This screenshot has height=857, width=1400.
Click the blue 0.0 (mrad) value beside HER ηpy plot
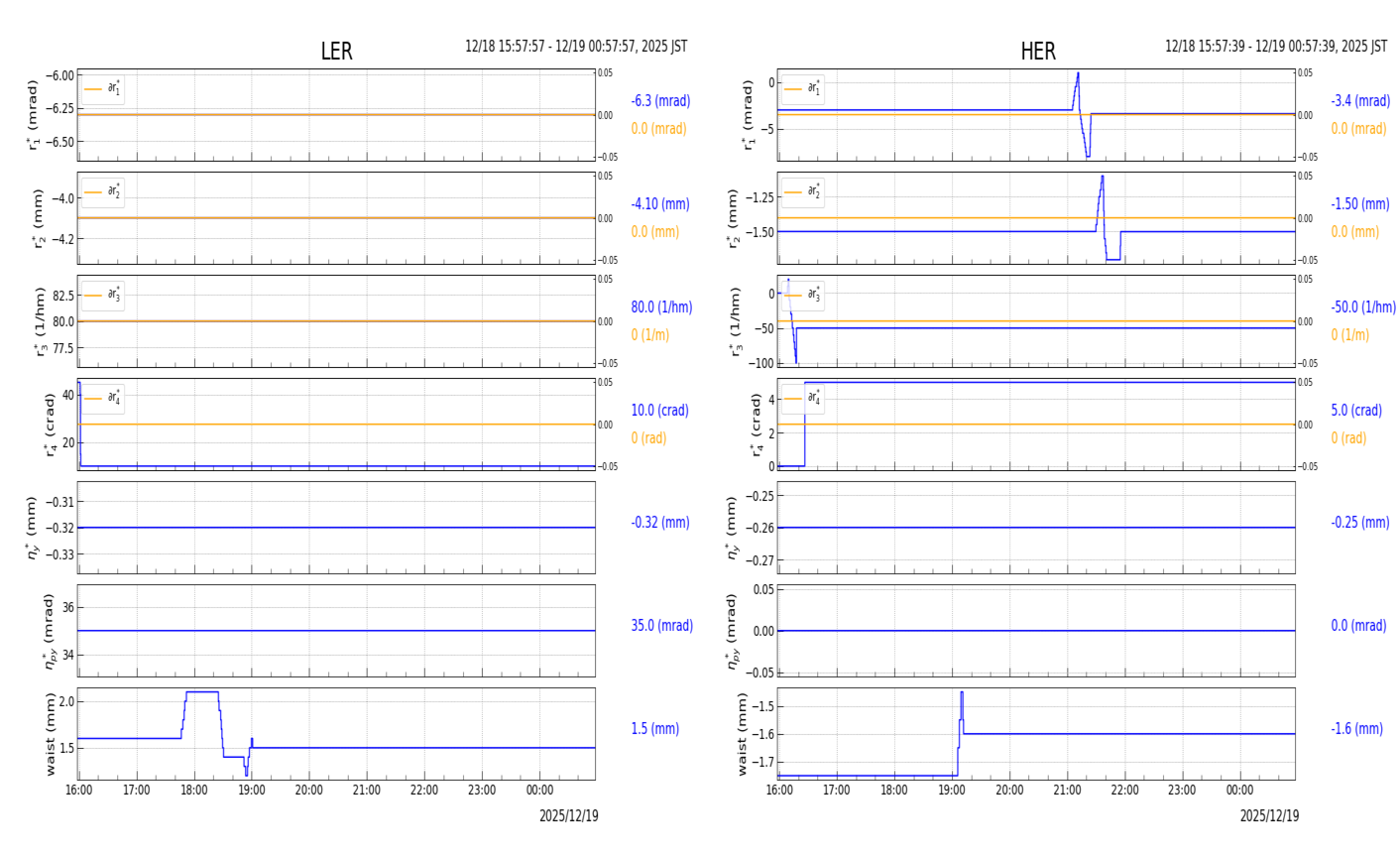(1358, 626)
